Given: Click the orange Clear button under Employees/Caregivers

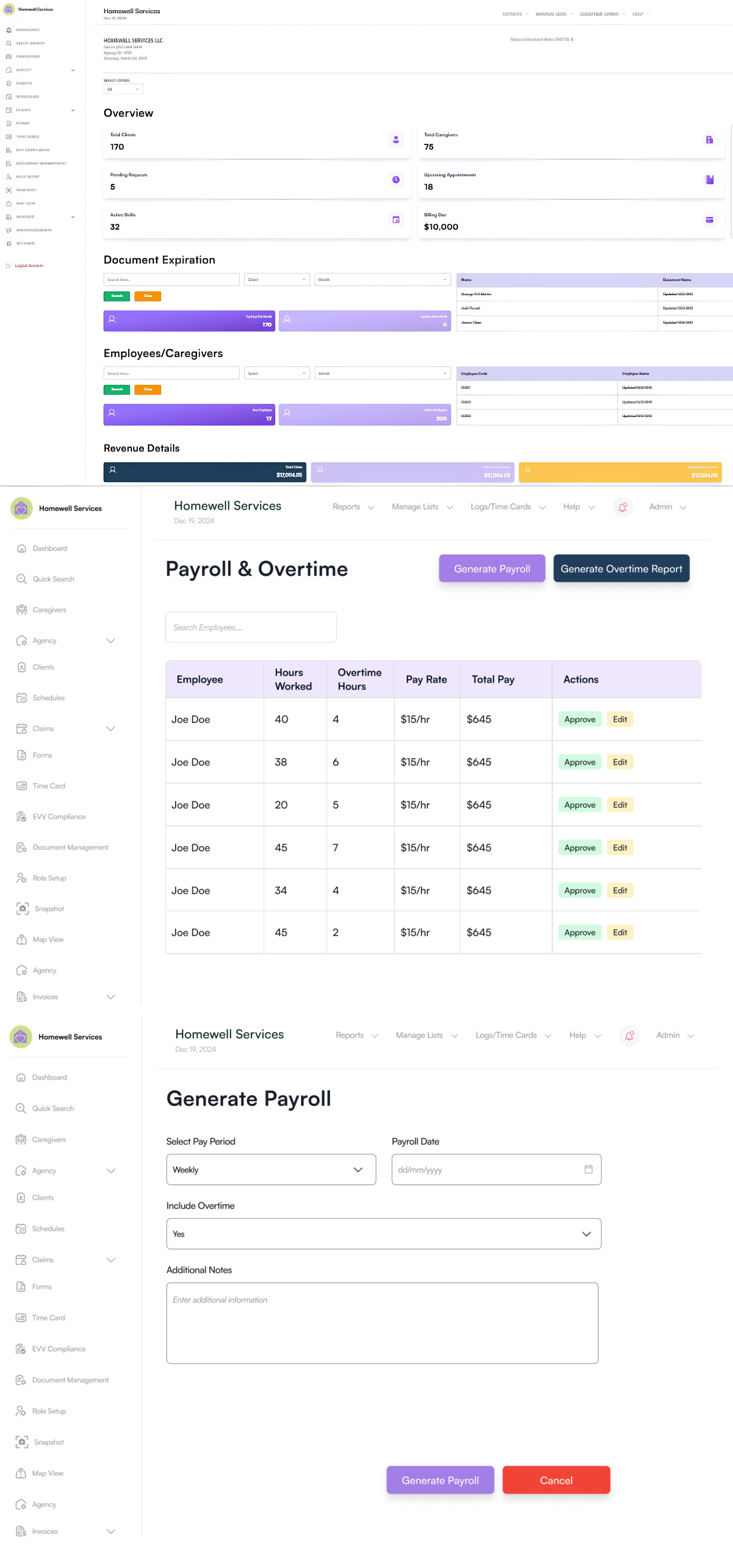Looking at the screenshot, I should click(x=148, y=390).
